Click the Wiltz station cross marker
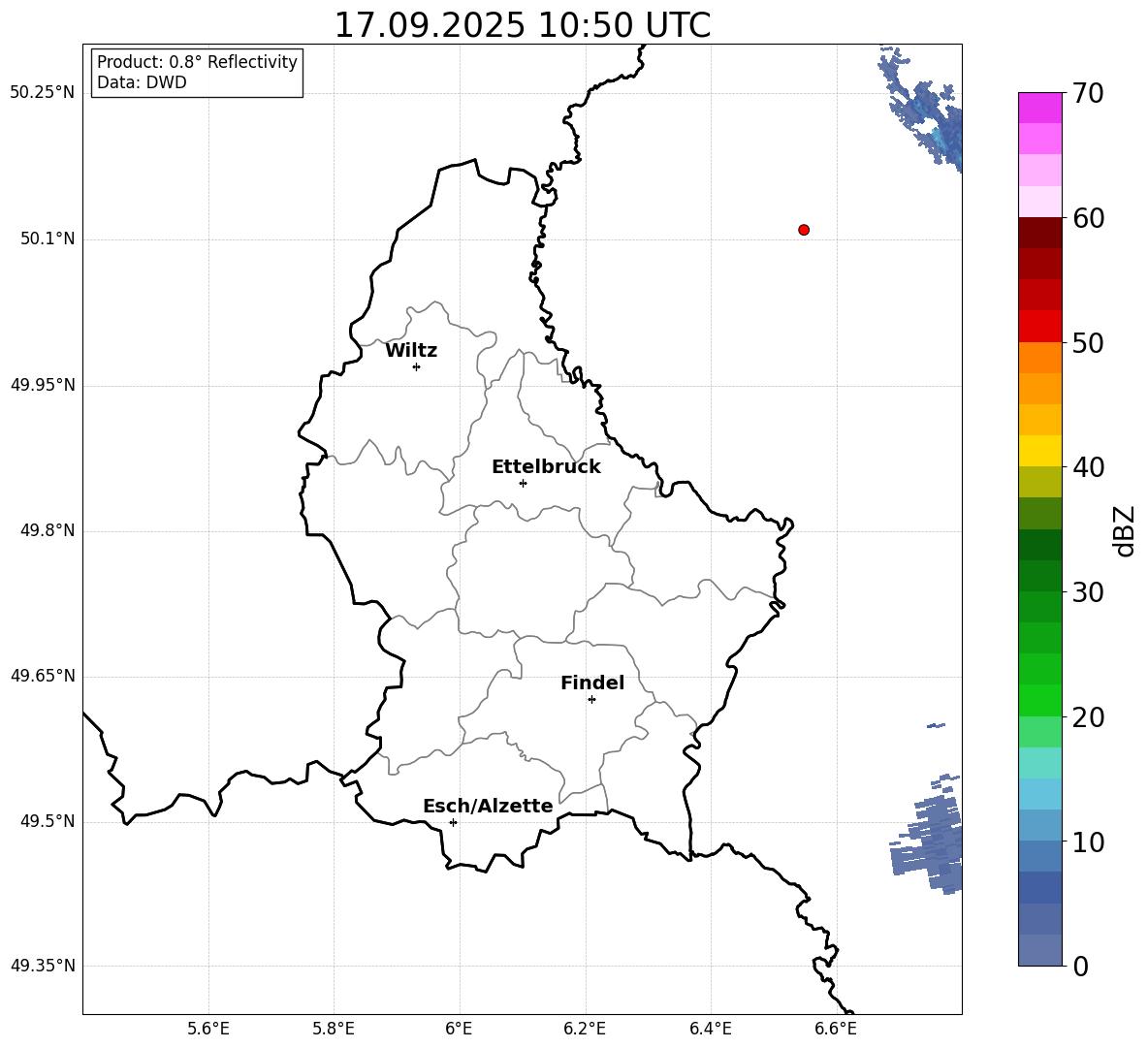Image resolution: width=1148 pixels, height=1048 pixels. coord(417,366)
